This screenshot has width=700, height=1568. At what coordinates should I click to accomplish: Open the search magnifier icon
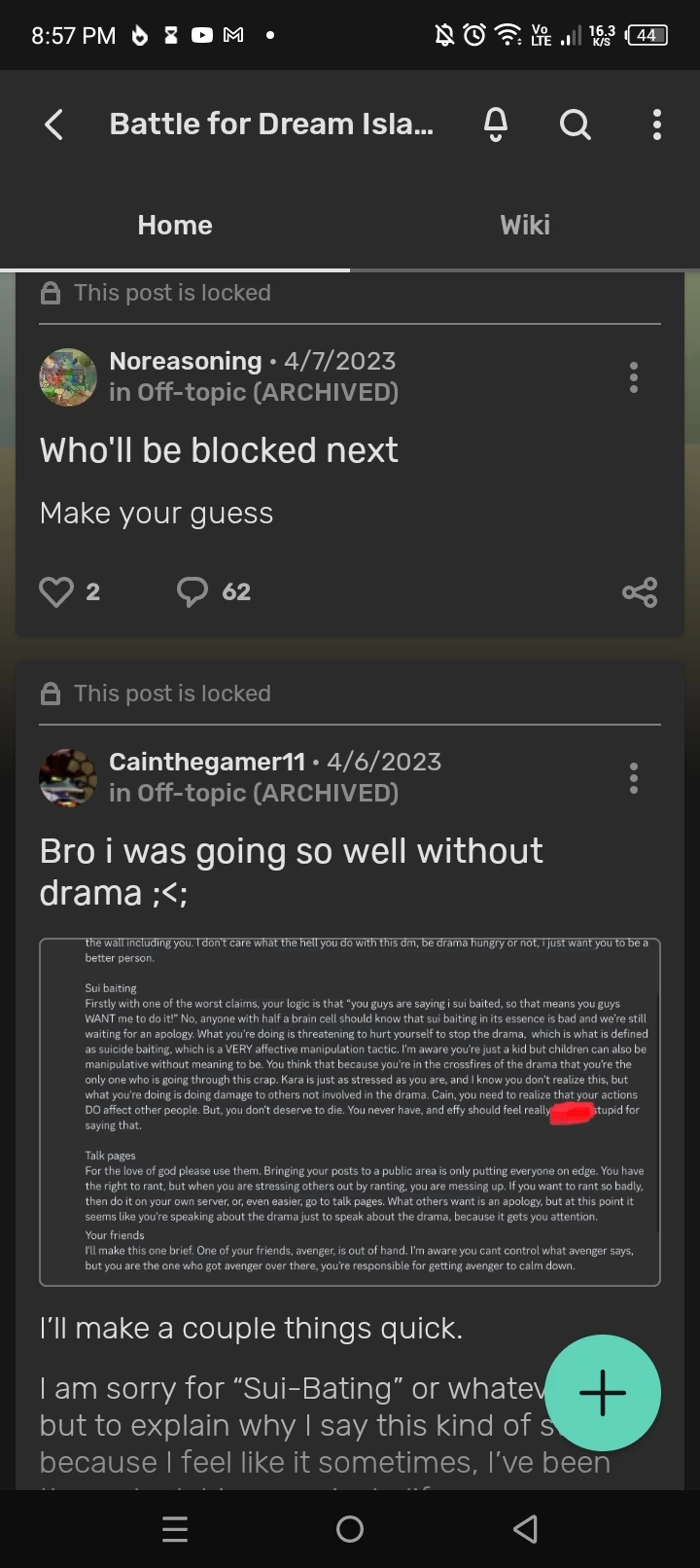click(576, 125)
